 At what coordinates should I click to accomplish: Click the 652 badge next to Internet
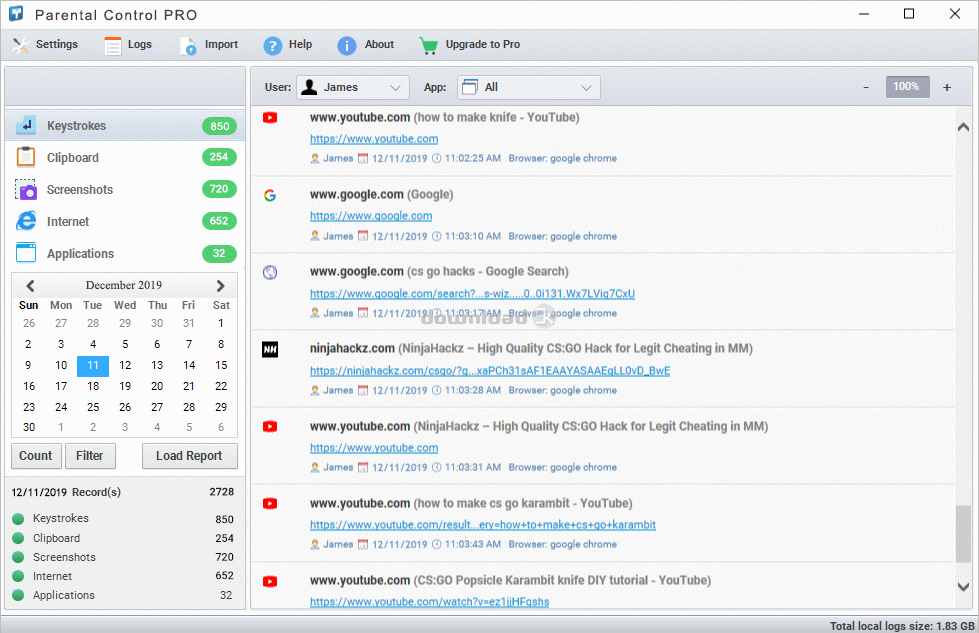pos(219,221)
